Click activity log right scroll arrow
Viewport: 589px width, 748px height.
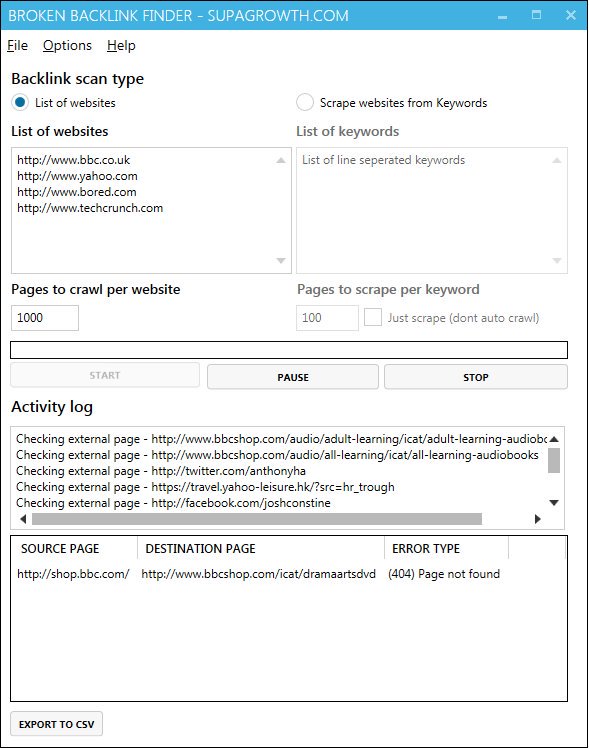[538, 519]
